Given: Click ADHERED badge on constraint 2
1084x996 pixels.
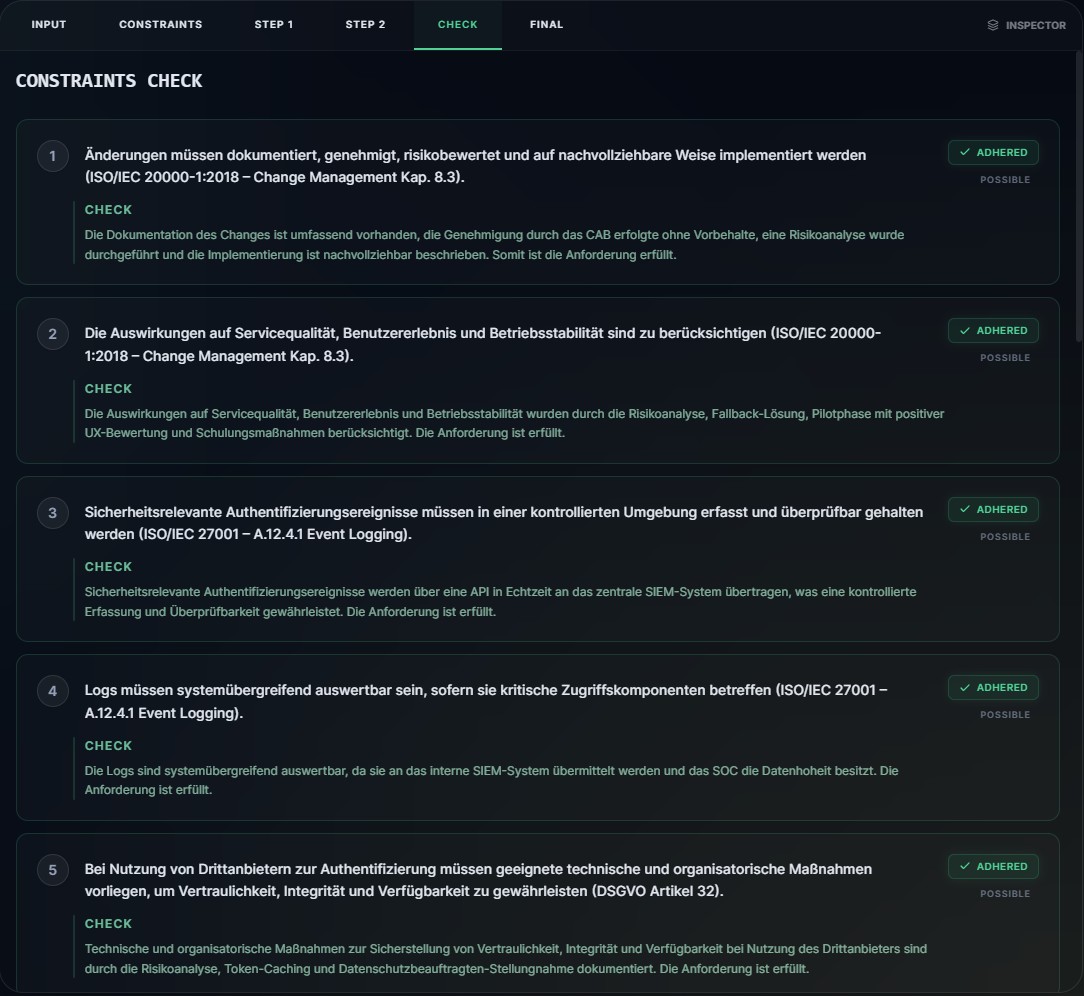Looking at the screenshot, I should coord(993,330).
